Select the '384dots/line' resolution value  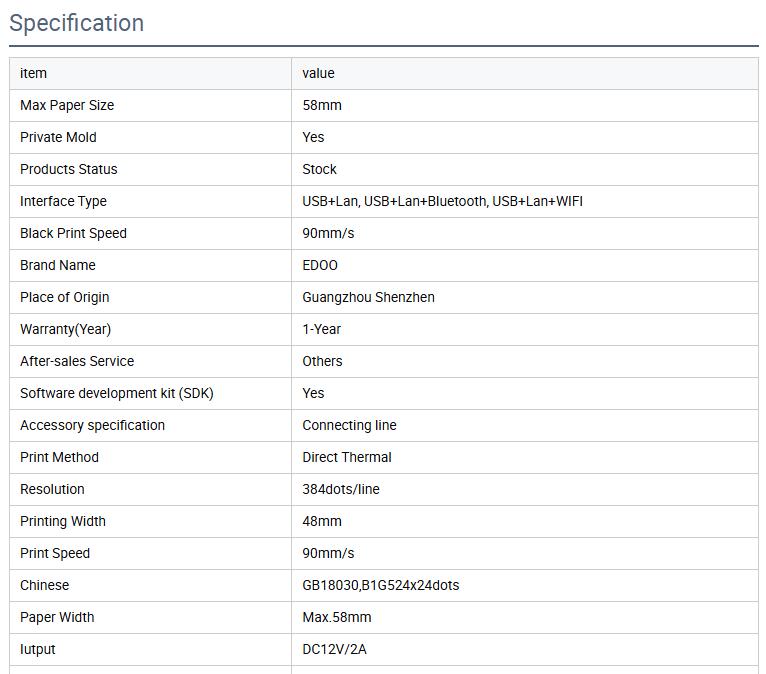(341, 489)
